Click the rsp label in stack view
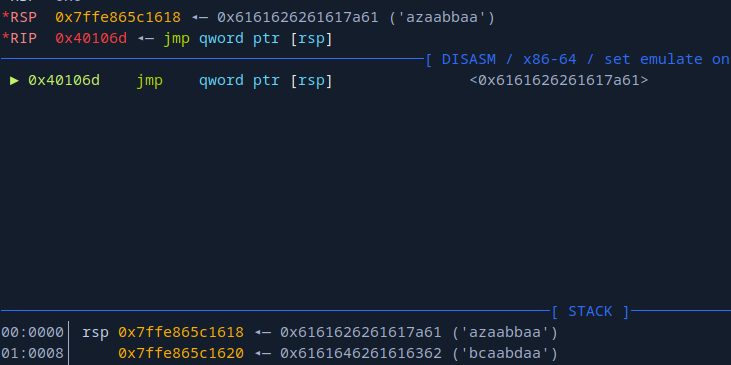 coord(96,333)
